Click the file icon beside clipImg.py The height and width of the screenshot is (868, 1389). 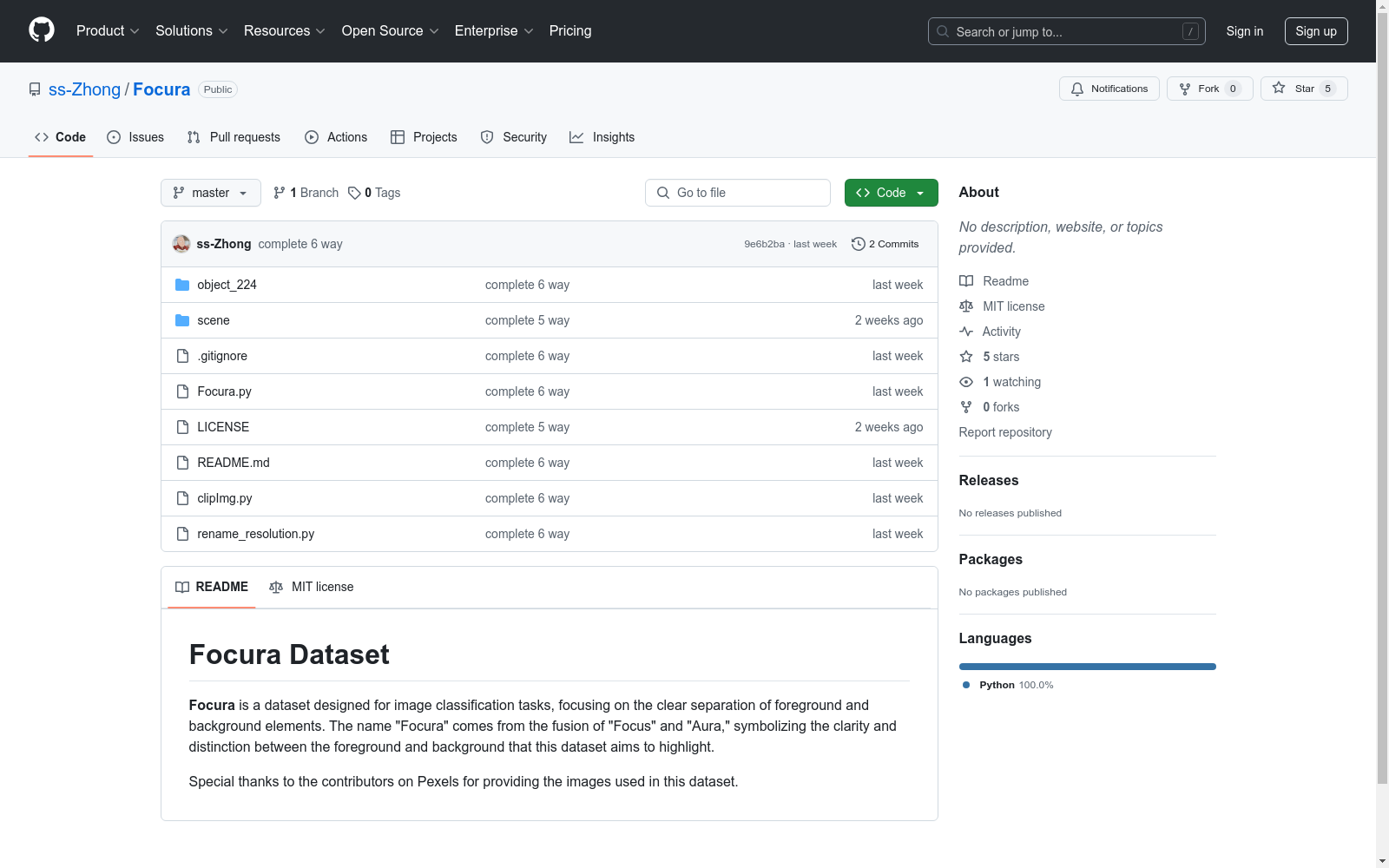point(182,498)
